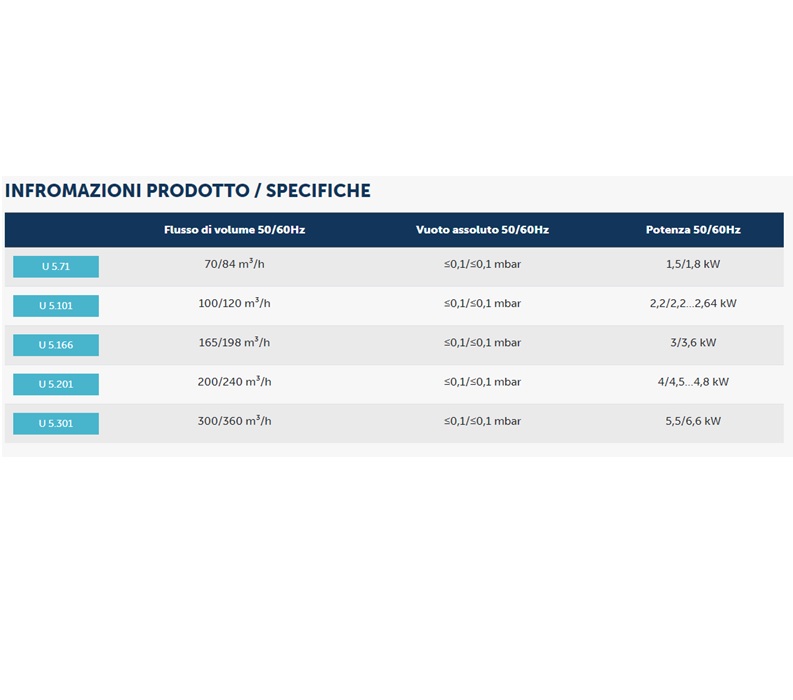Click the 'Potenza 50/60Hz' column header
Viewport: 793px width, 700px height.
[692, 230]
